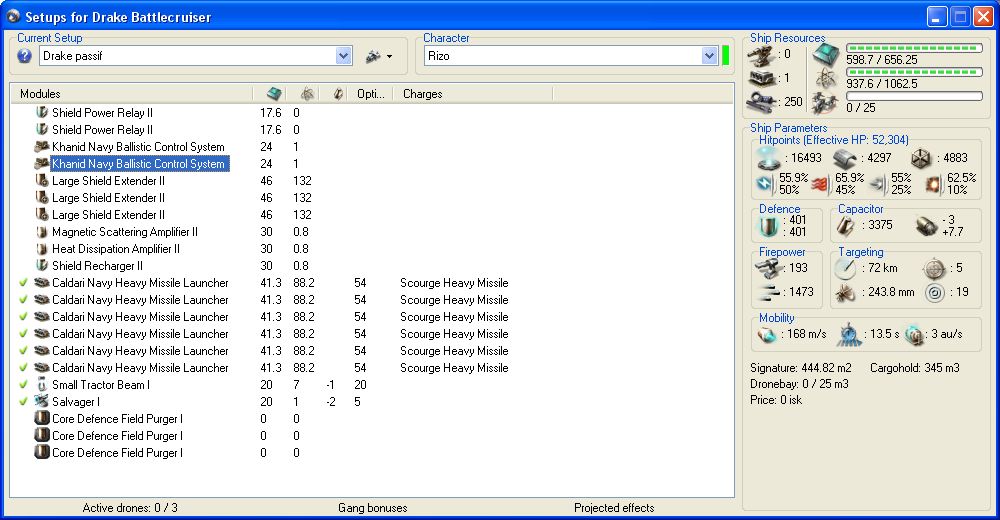Click Scourge Heavy Missile charge in first launcher row
1000x520 pixels.
(454, 283)
